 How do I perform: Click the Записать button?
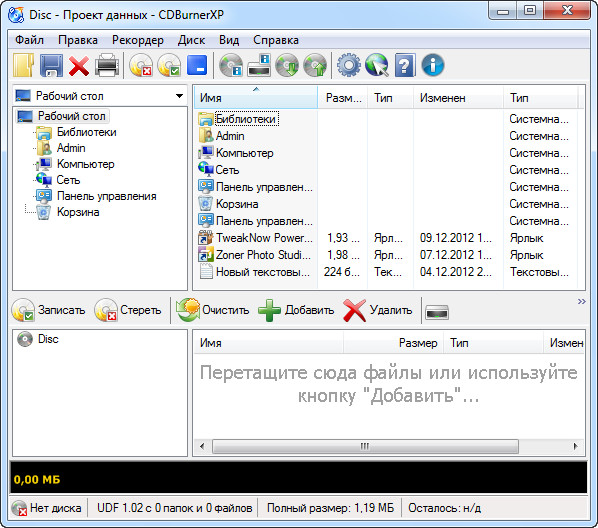[48, 310]
